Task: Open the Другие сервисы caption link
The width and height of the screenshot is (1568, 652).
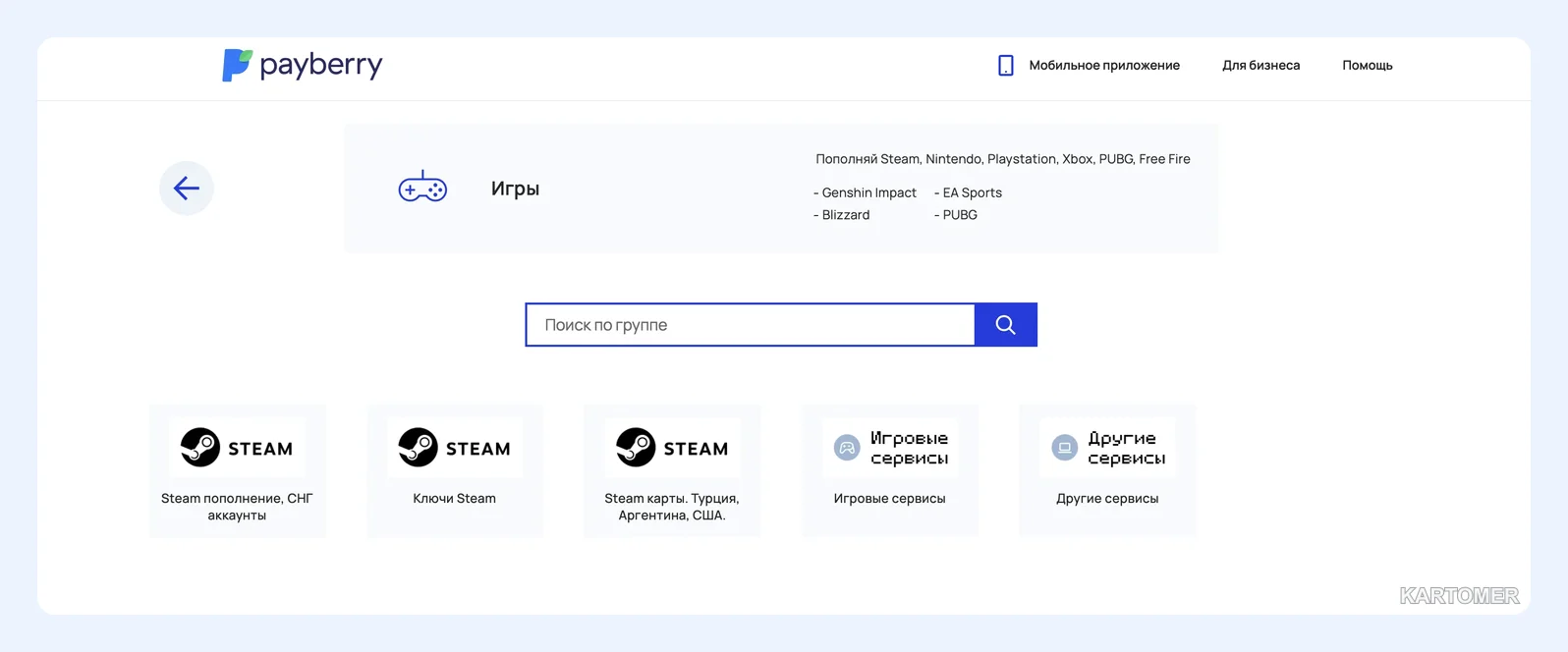Action: [x=1107, y=498]
